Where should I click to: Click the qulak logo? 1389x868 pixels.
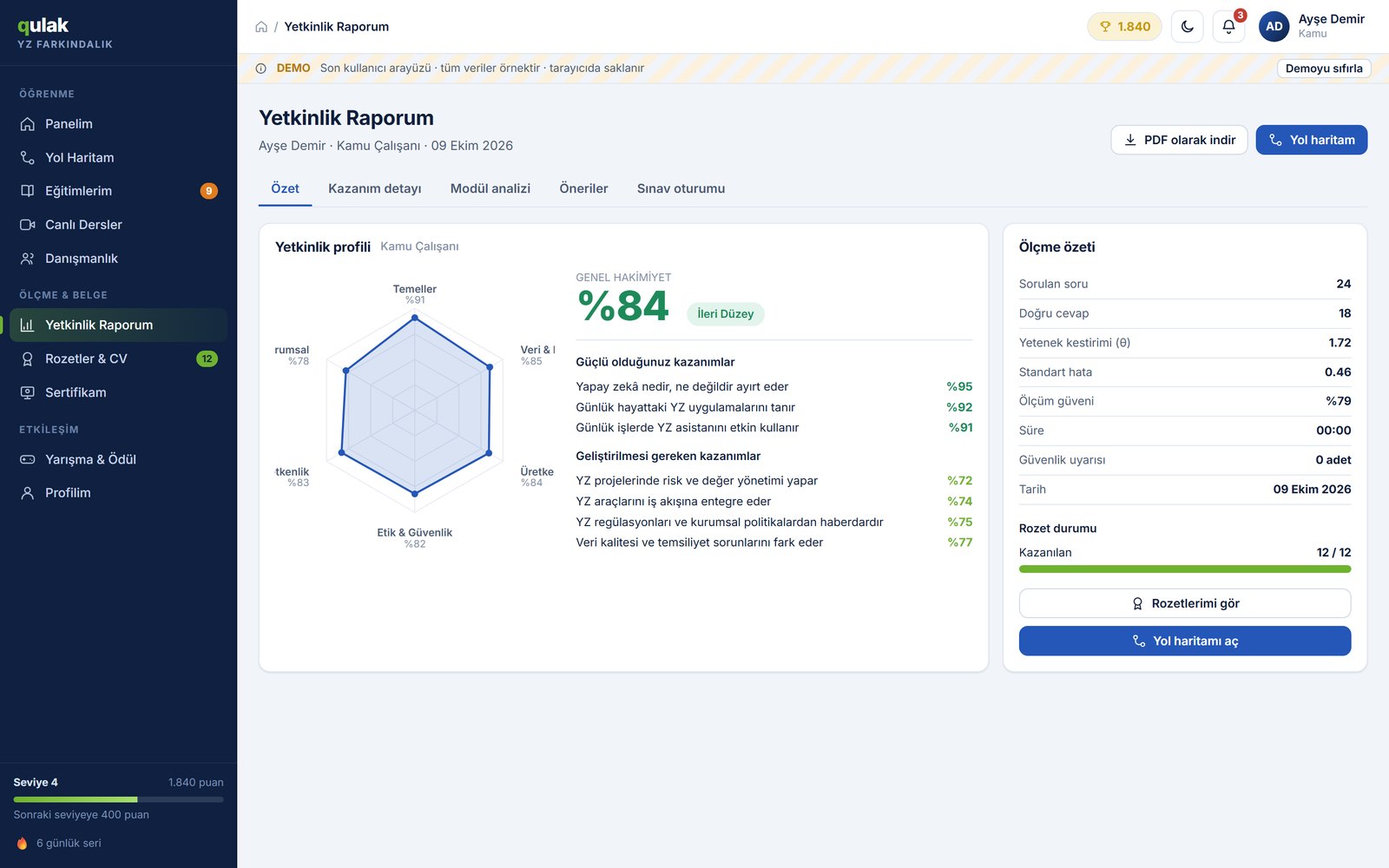(x=43, y=26)
